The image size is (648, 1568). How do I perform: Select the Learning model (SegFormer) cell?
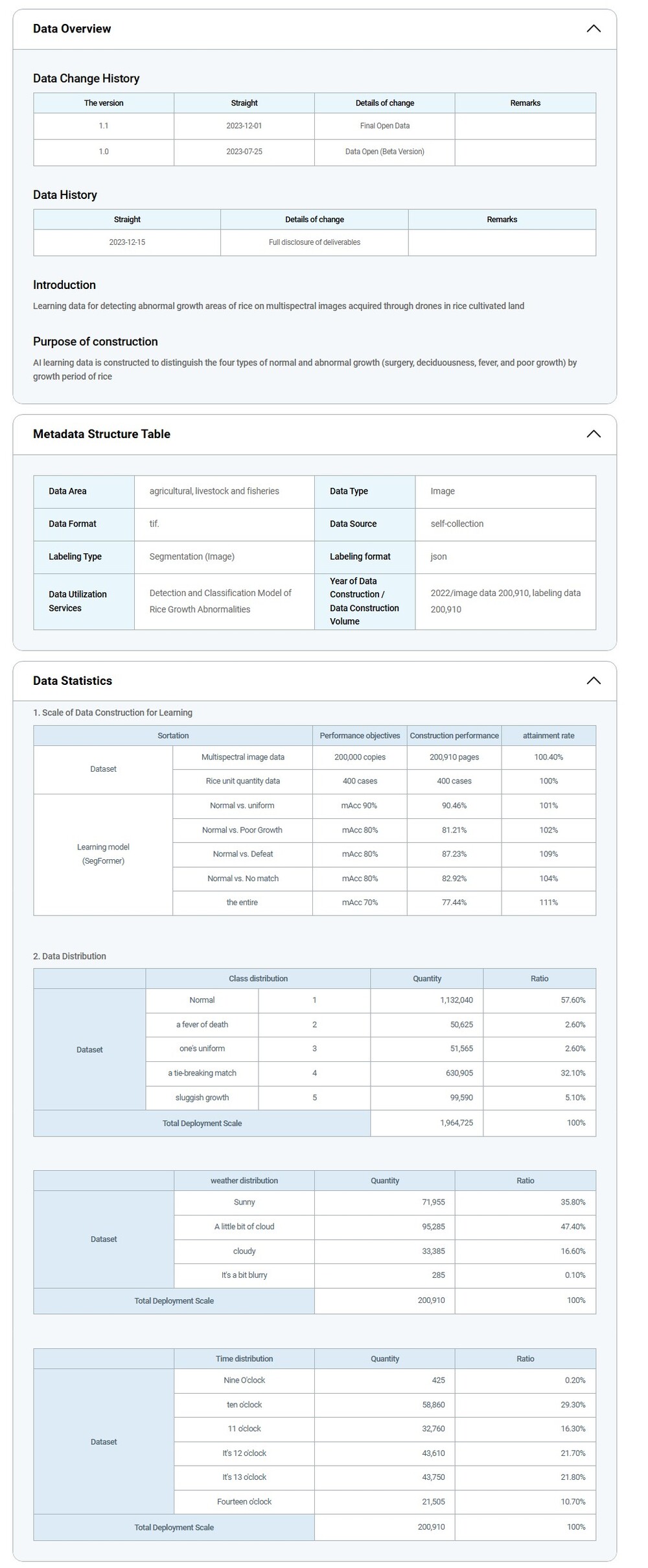pyautogui.click(x=103, y=854)
